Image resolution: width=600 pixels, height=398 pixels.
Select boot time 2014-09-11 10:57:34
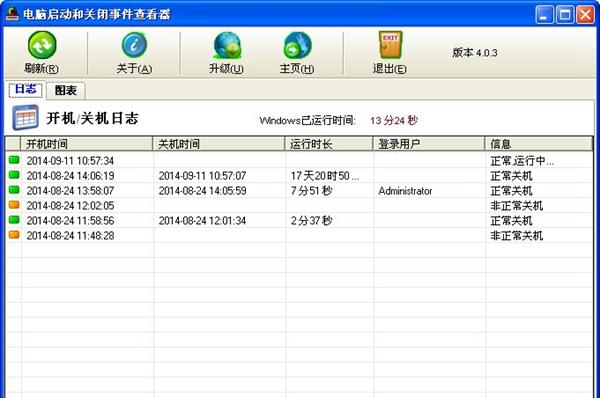[70, 161]
